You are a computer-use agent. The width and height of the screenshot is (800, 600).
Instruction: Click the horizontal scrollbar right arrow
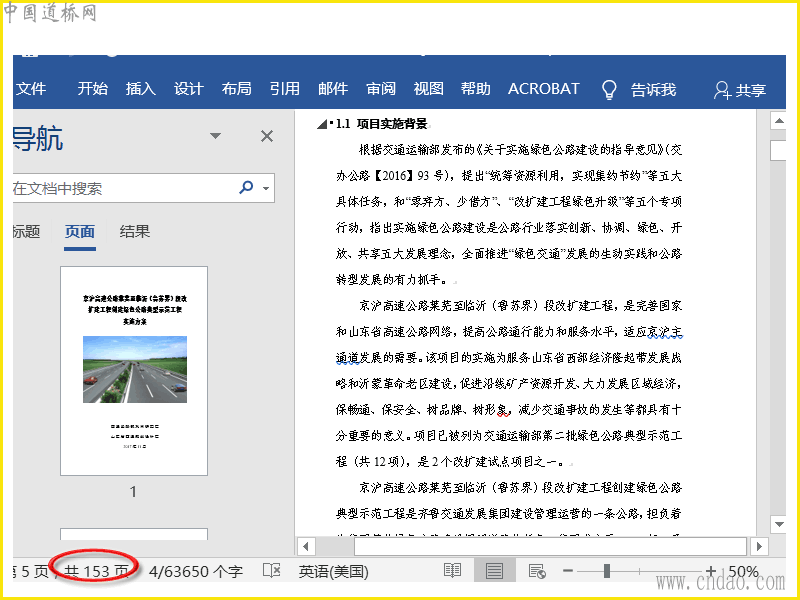click(759, 546)
